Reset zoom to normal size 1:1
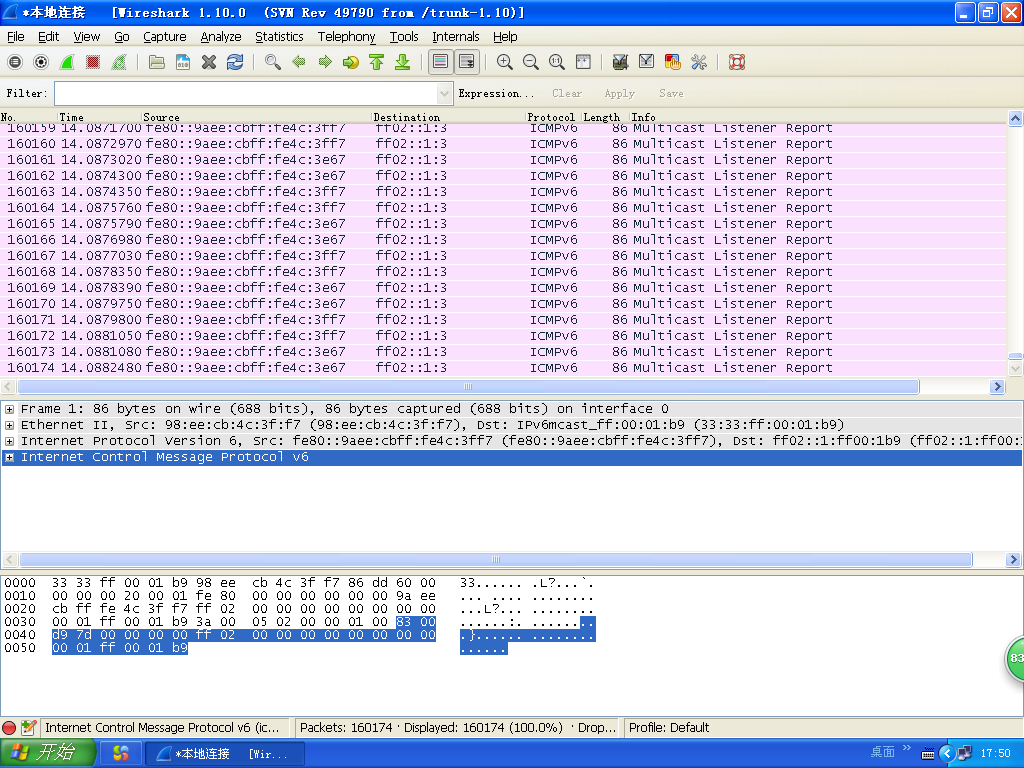 click(x=557, y=62)
